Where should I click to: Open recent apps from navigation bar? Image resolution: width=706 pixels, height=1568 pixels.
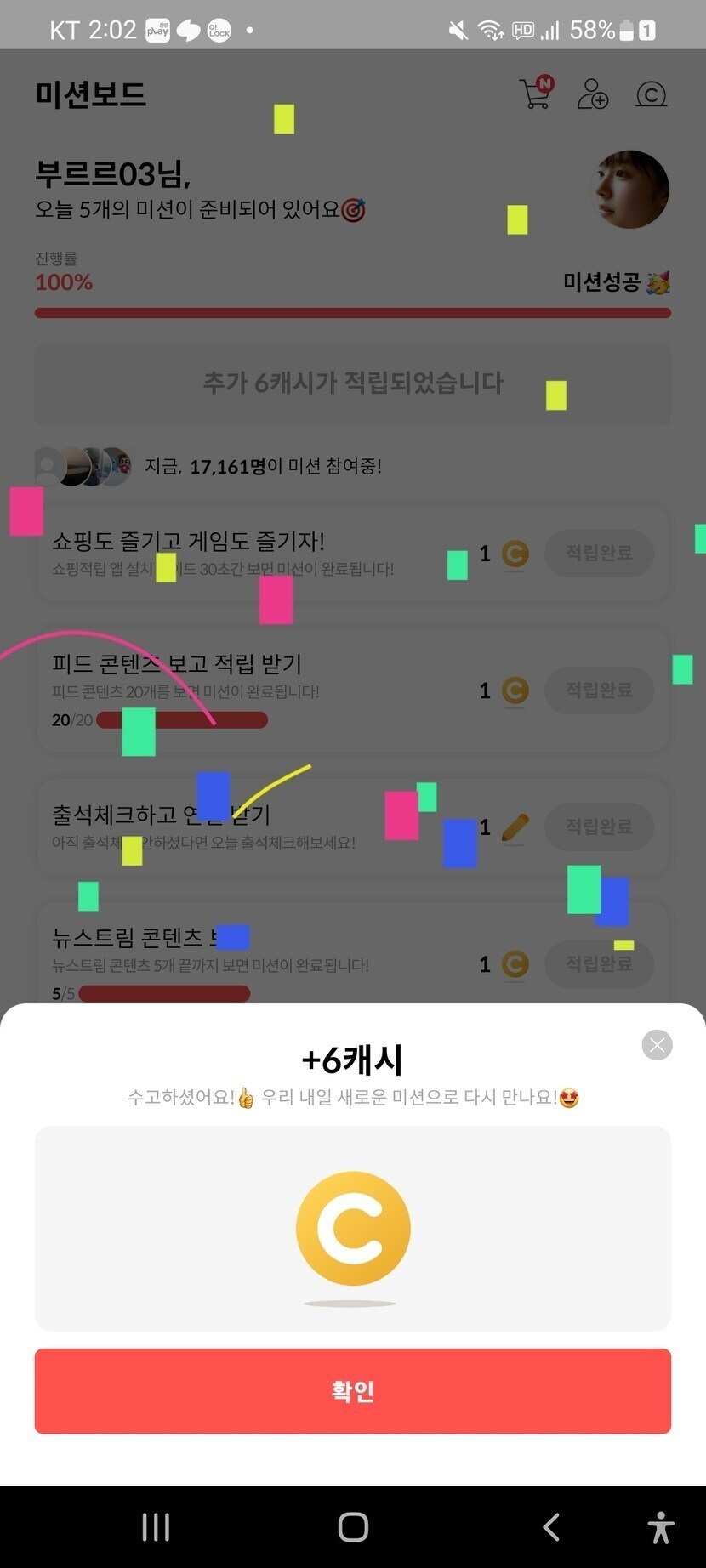(156, 1527)
